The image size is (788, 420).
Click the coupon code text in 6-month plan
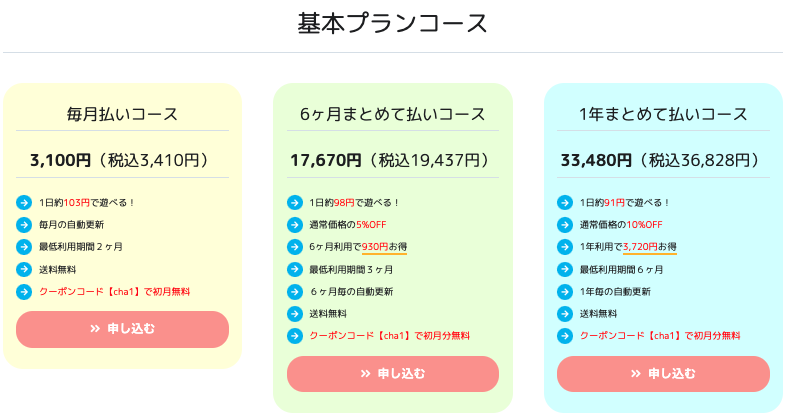[x=389, y=336]
